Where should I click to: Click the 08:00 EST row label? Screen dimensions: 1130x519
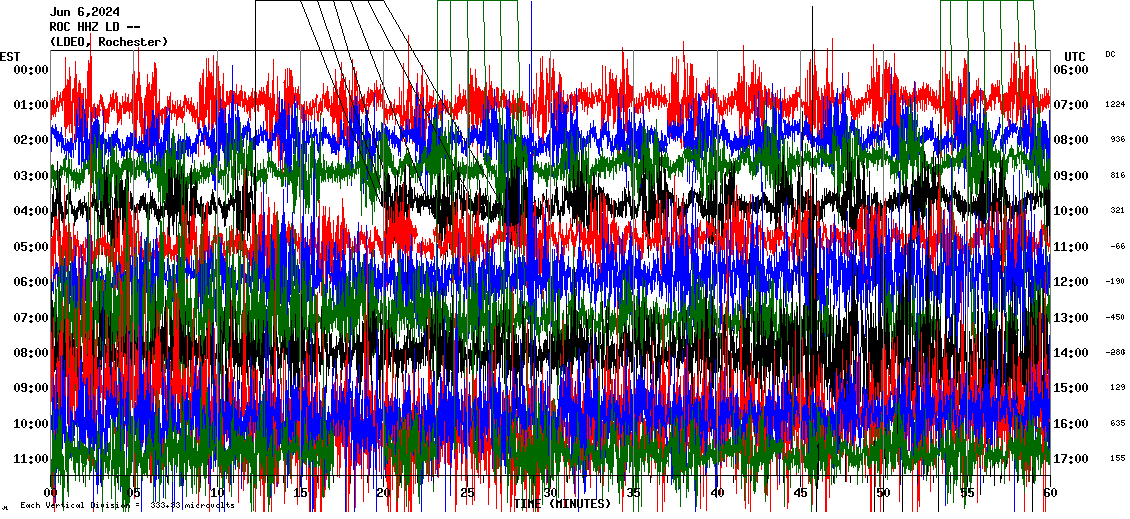[31, 353]
